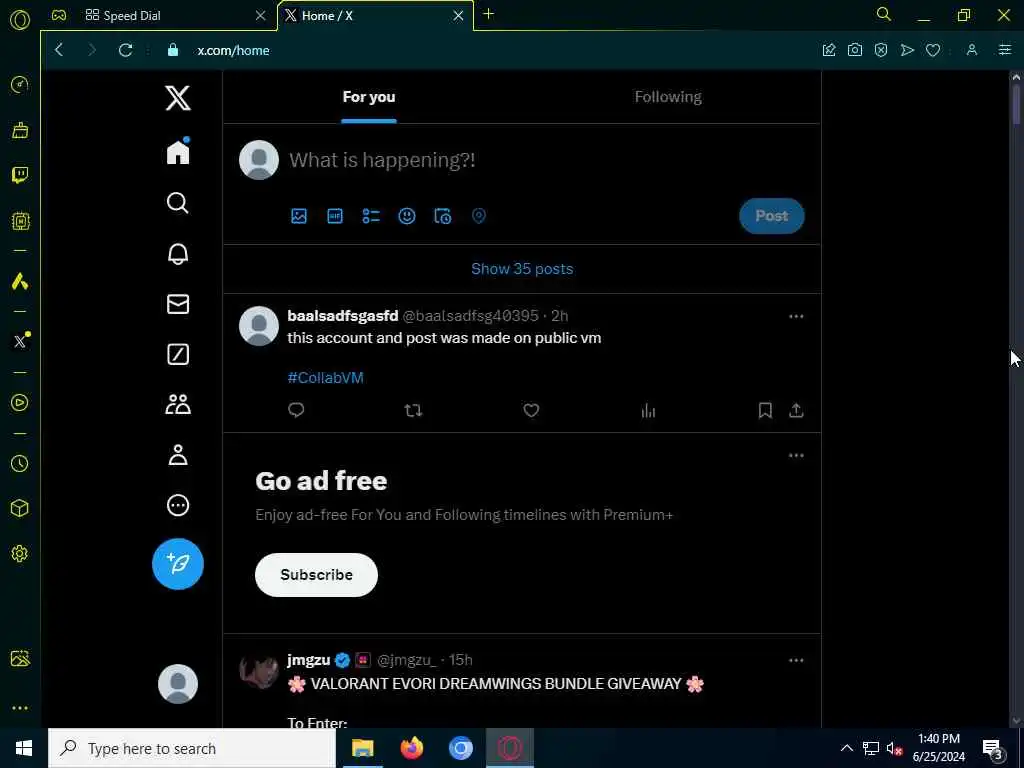Open Communities icon in sidebar
Image resolution: width=1024 pixels, height=768 pixels.
(x=178, y=405)
